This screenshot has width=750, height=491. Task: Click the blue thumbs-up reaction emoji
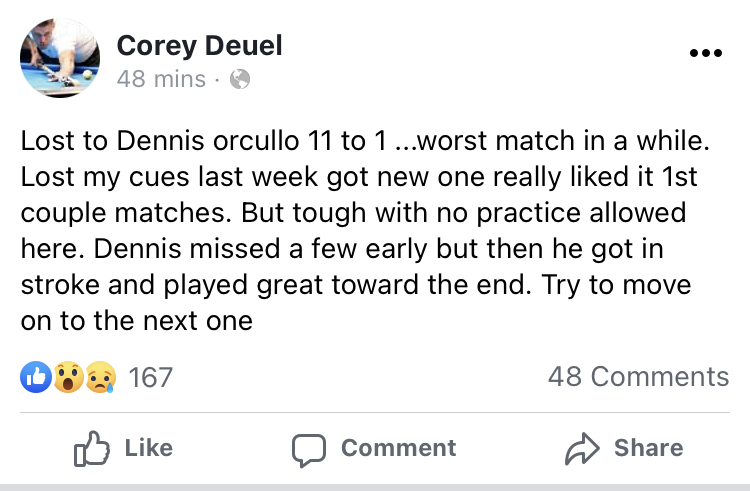(x=36, y=376)
